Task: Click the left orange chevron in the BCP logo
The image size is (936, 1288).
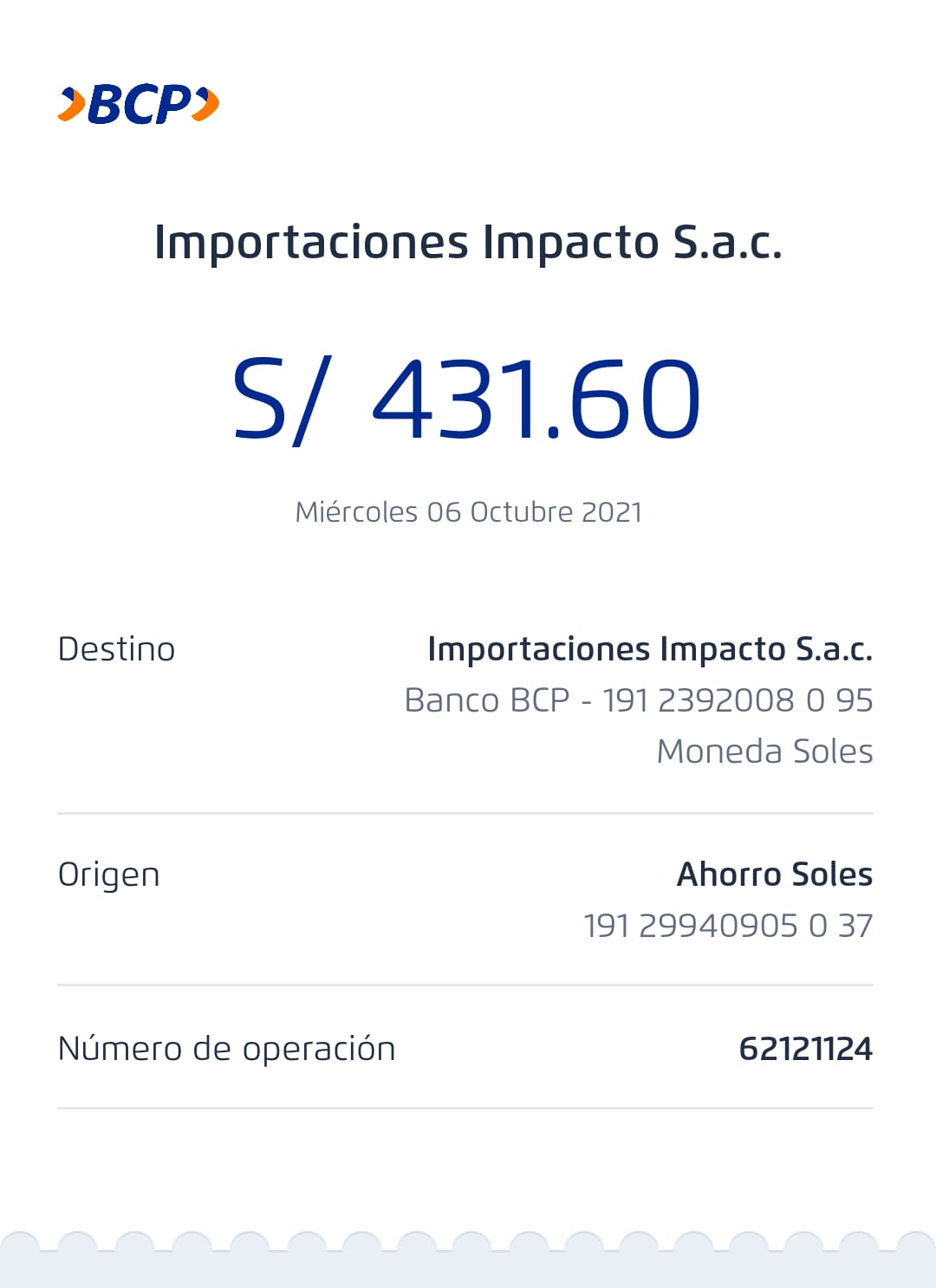Action: pyautogui.click(x=71, y=105)
